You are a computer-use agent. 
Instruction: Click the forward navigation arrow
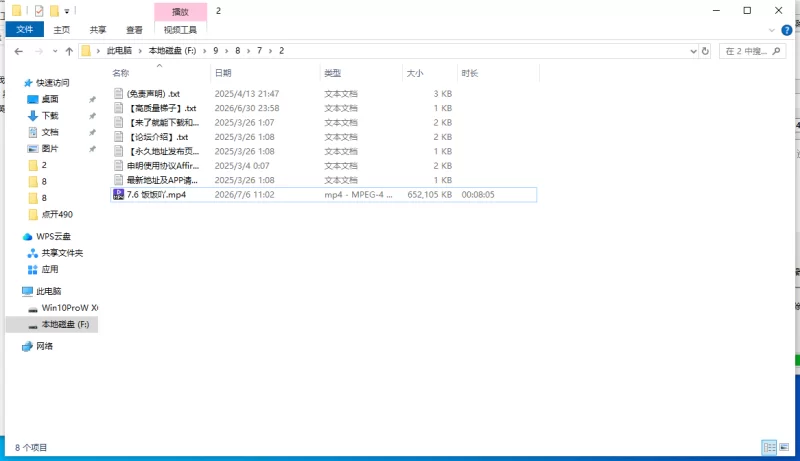39,51
